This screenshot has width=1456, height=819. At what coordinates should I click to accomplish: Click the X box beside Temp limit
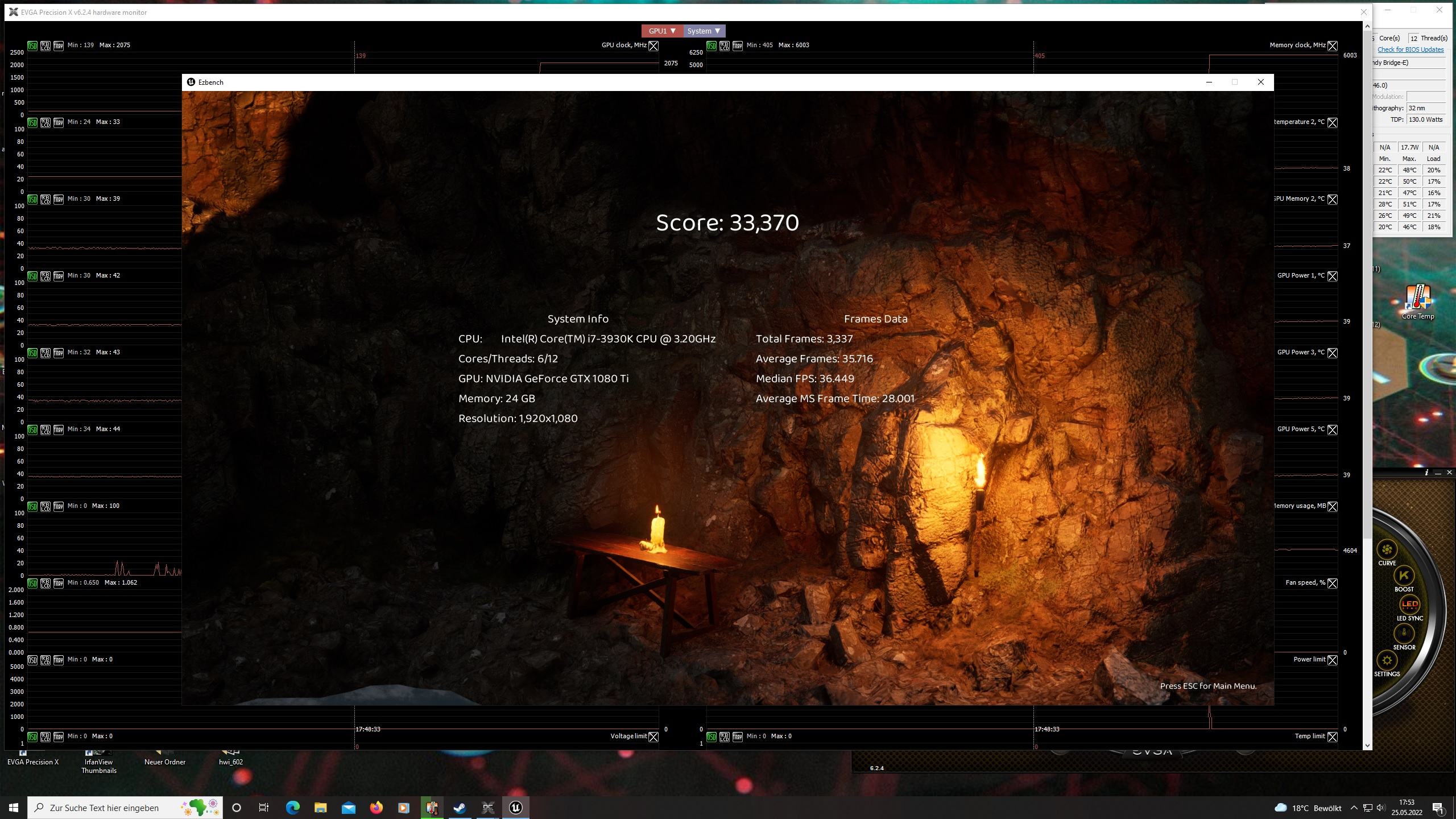click(x=1333, y=737)
